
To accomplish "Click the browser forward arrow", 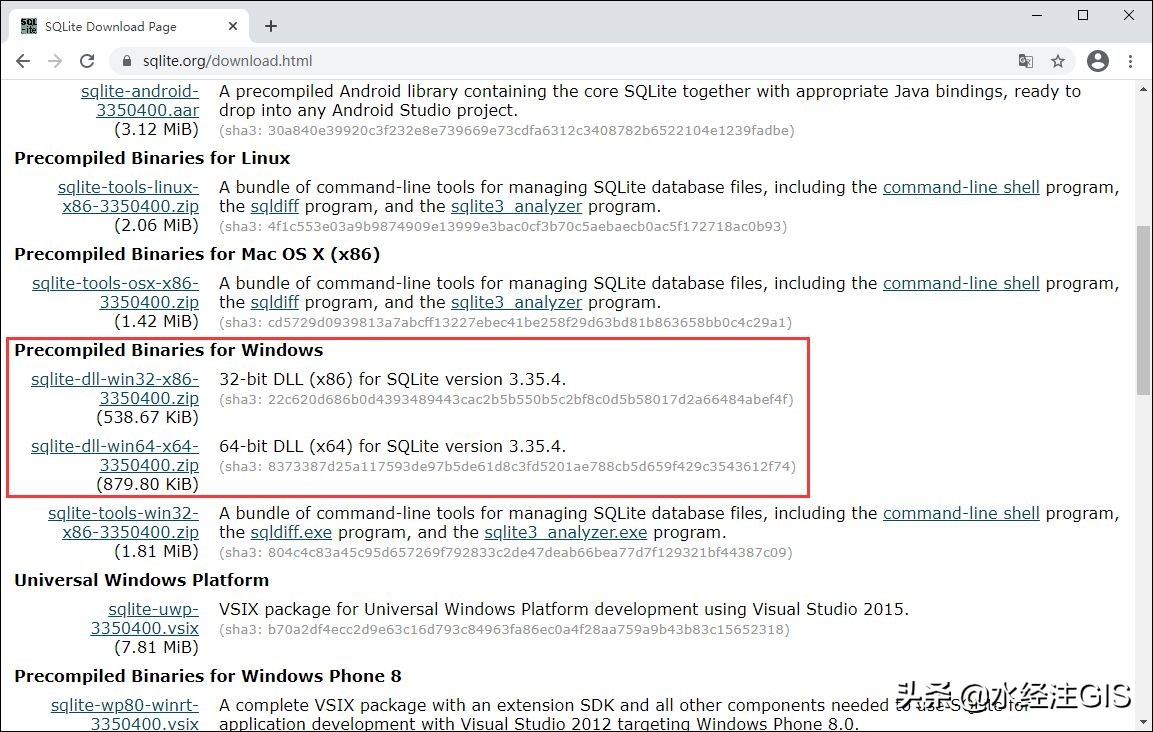I will 55,61.
